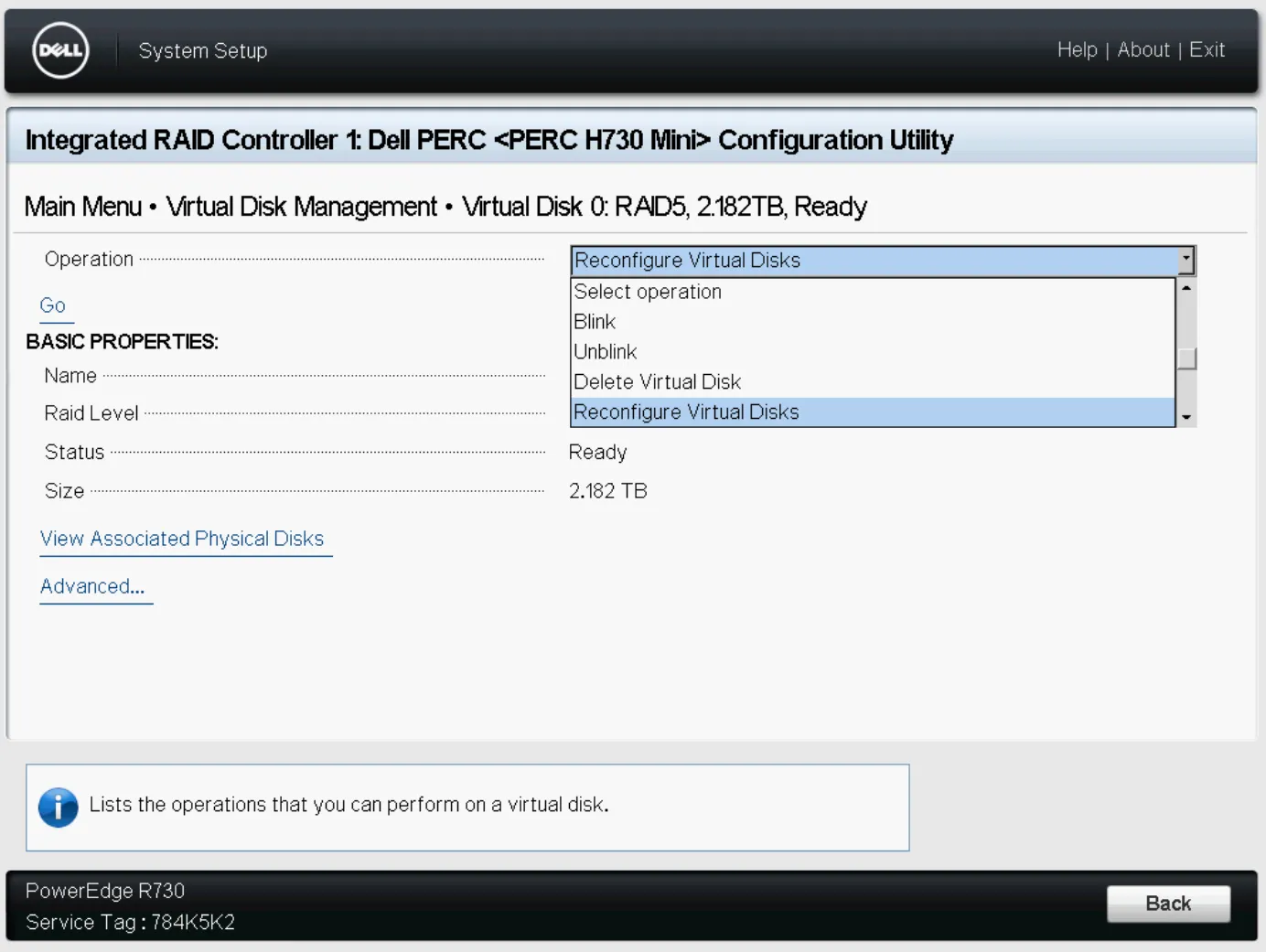
Task: Click 'Service Tag : 784K5K2' text
Action: coord(130,923)
